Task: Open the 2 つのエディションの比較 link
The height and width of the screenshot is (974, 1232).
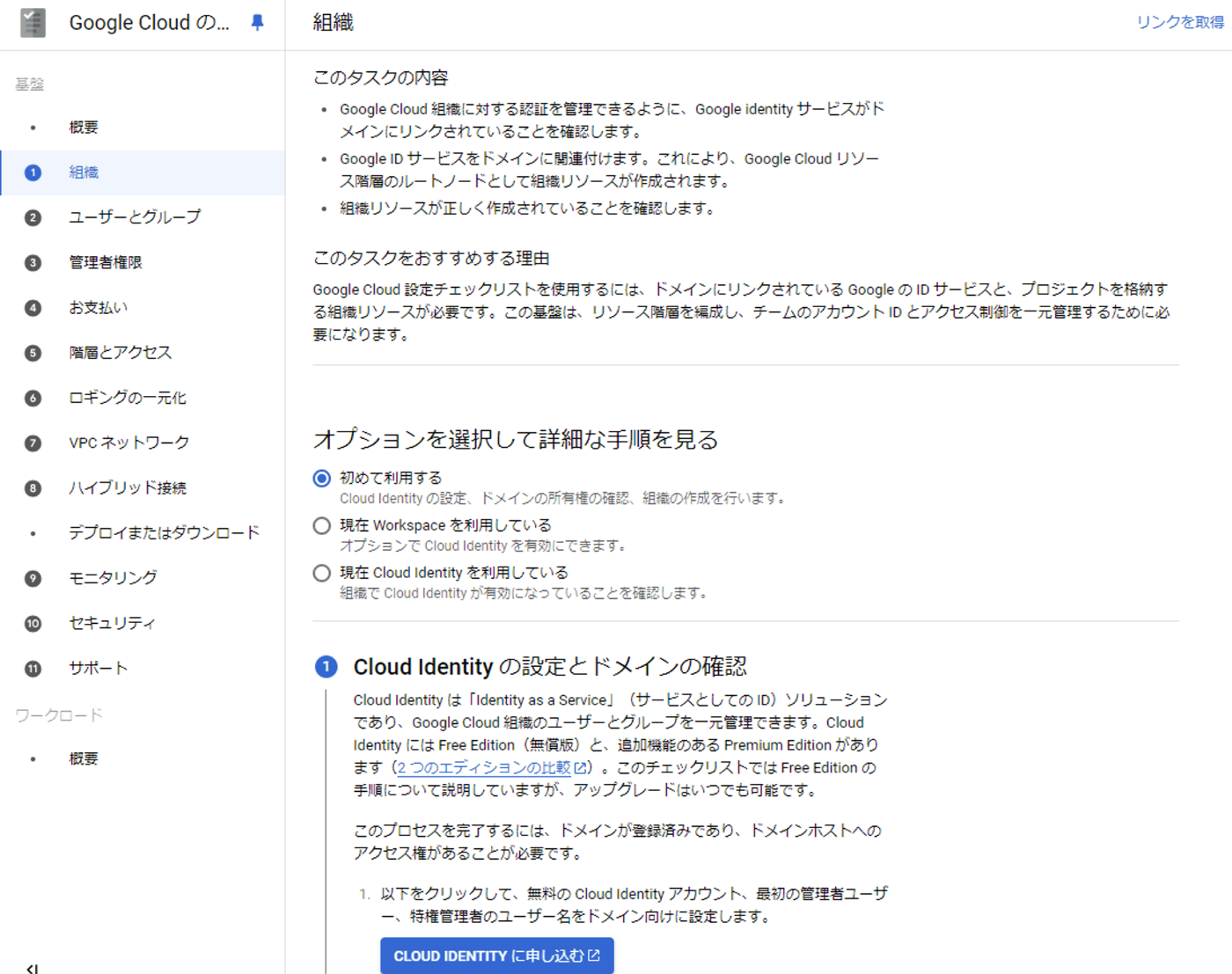Action: click(x=484, y=768)
